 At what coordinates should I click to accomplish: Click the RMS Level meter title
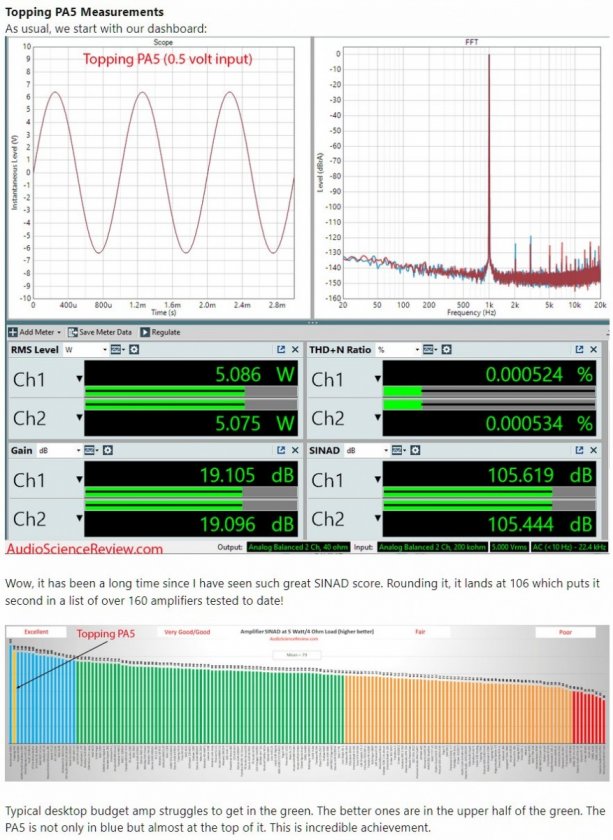[x=34, y=350]
